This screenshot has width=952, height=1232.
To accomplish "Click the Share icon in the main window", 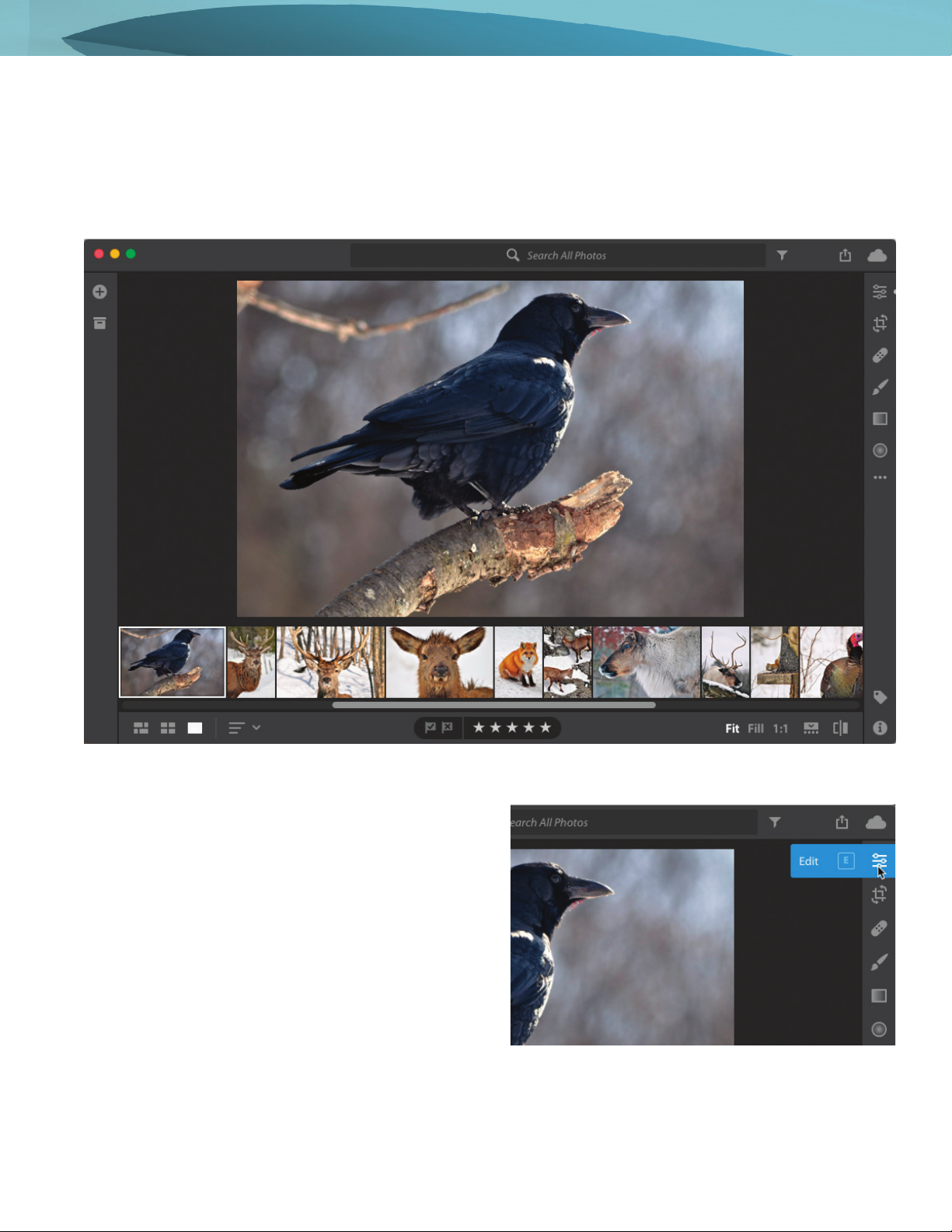I will (x=845, y=255).
